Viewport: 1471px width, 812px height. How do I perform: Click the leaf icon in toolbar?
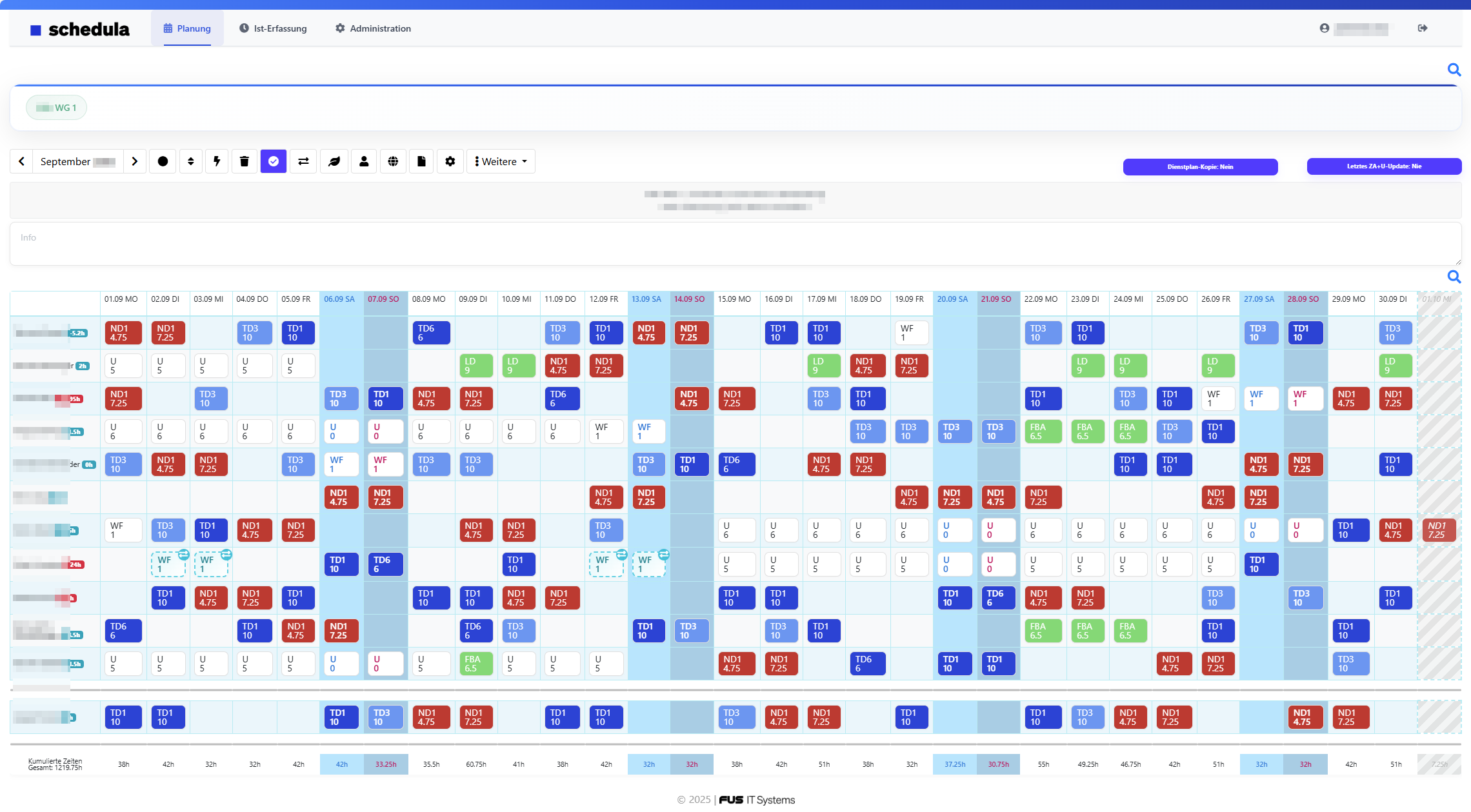coord(334,161)
